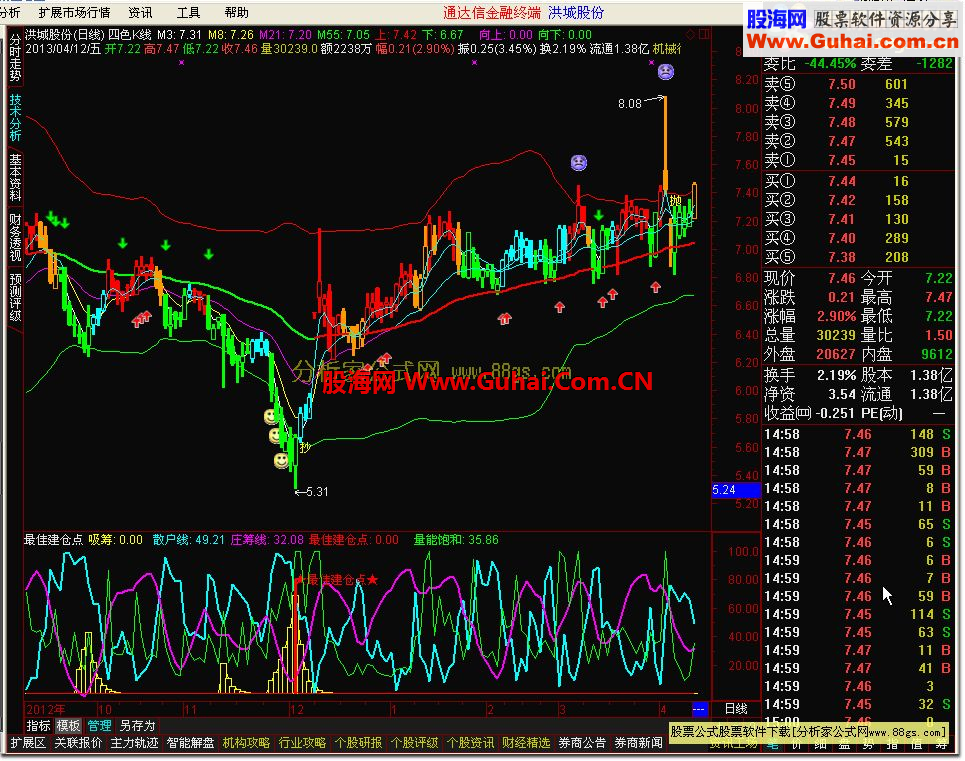Click the 洪城股份(日线) 四色K线 chart title
This screenshot has height=761, width=965.
pos(88,34)
